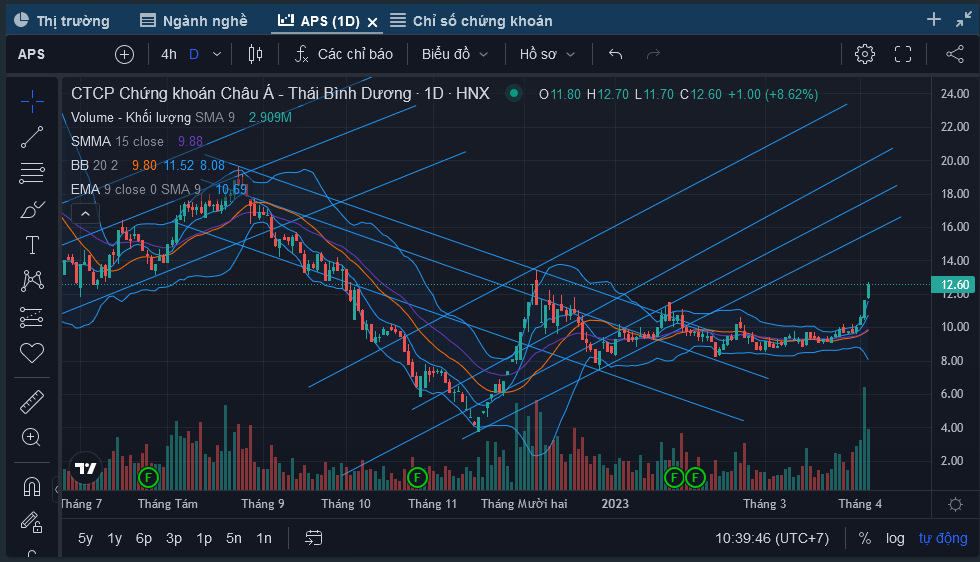Switch to the Ngành nghề tab

(194, 21)
